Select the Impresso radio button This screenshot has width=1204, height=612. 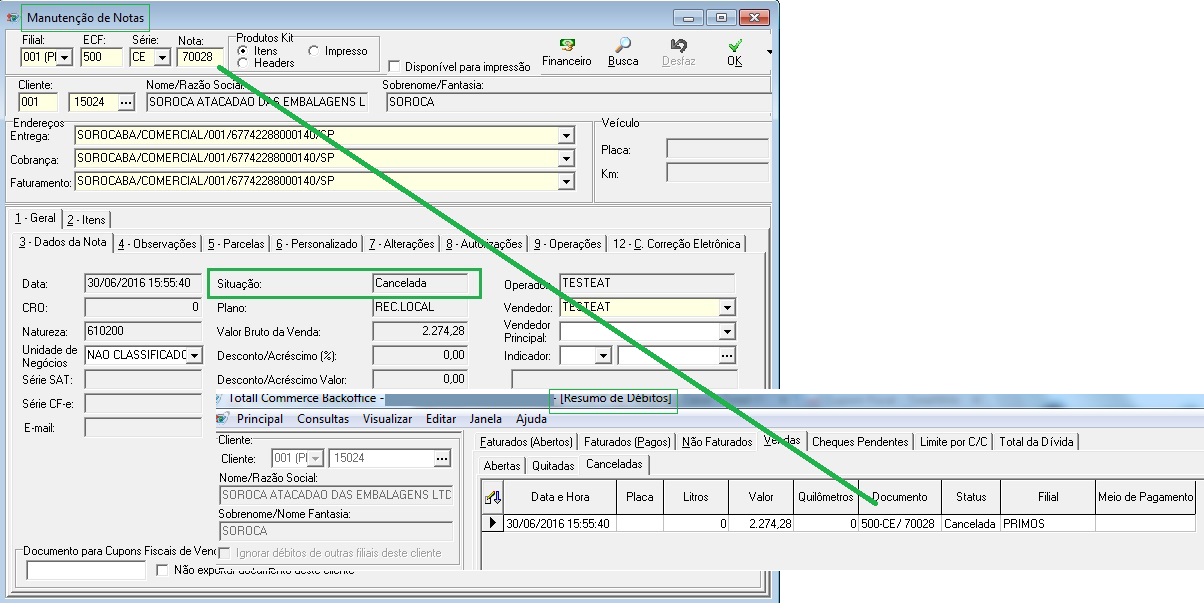314,51
